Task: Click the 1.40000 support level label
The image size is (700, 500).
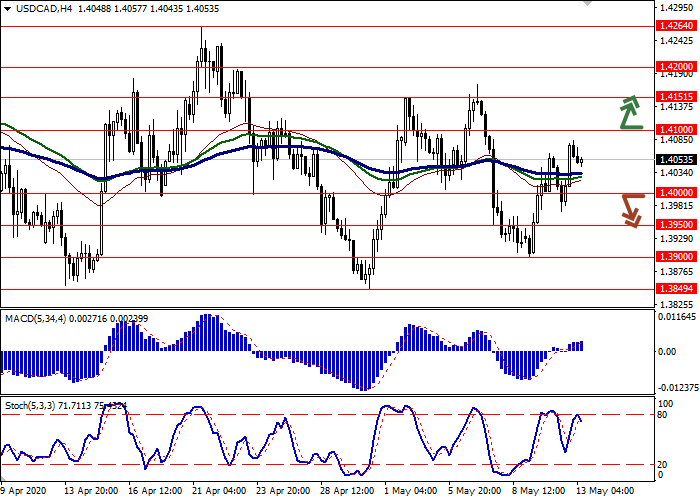Action: [676, 193]
